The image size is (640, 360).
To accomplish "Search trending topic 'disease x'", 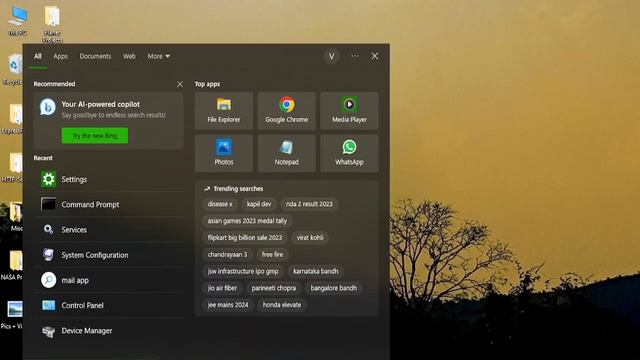I will (220, 204).
